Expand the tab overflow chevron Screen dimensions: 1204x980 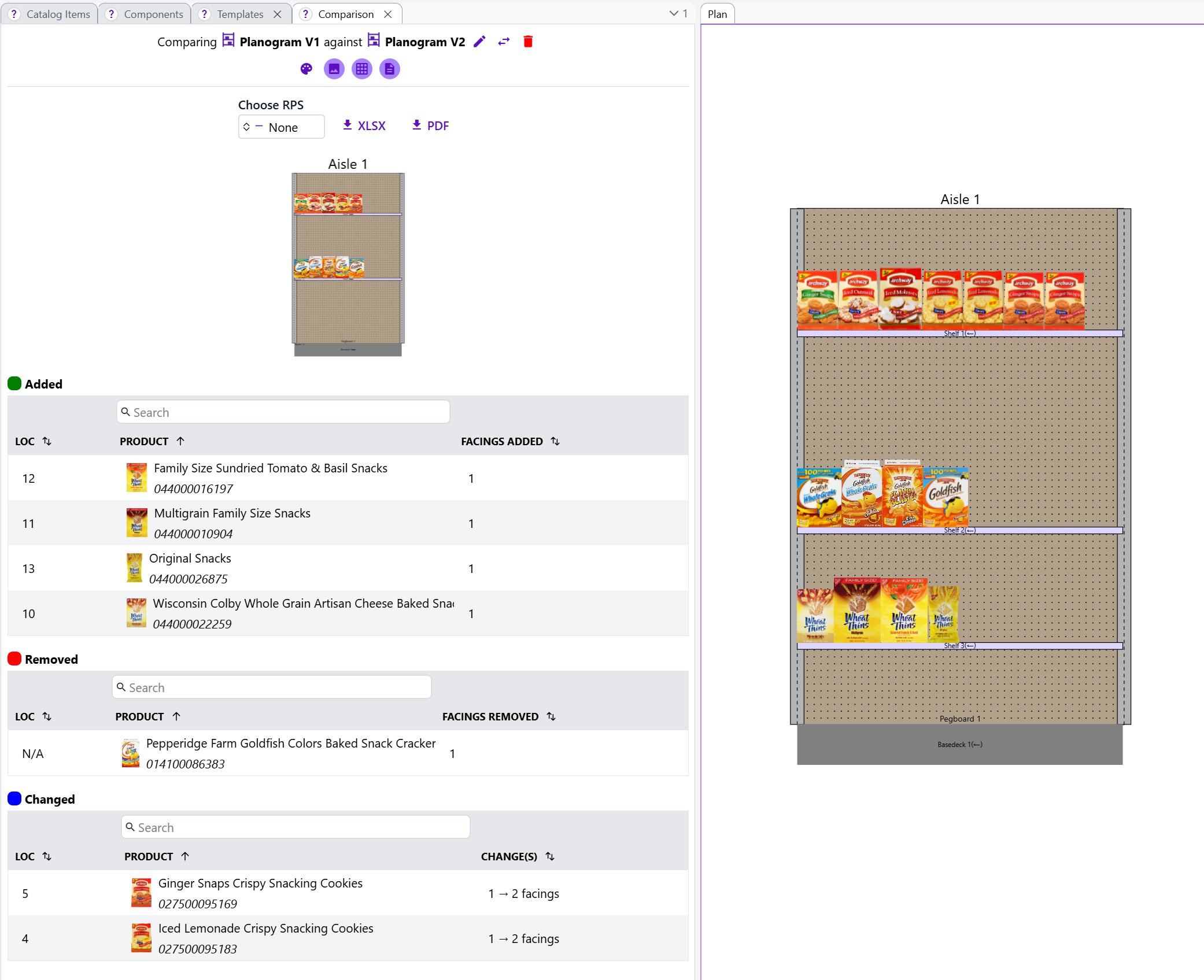(x=674, y=13)
